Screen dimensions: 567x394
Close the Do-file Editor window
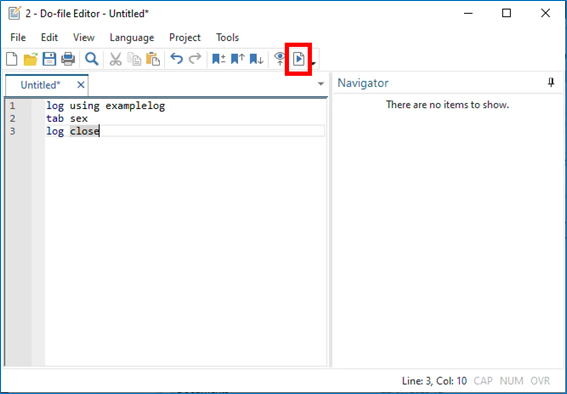pos(545,13)
